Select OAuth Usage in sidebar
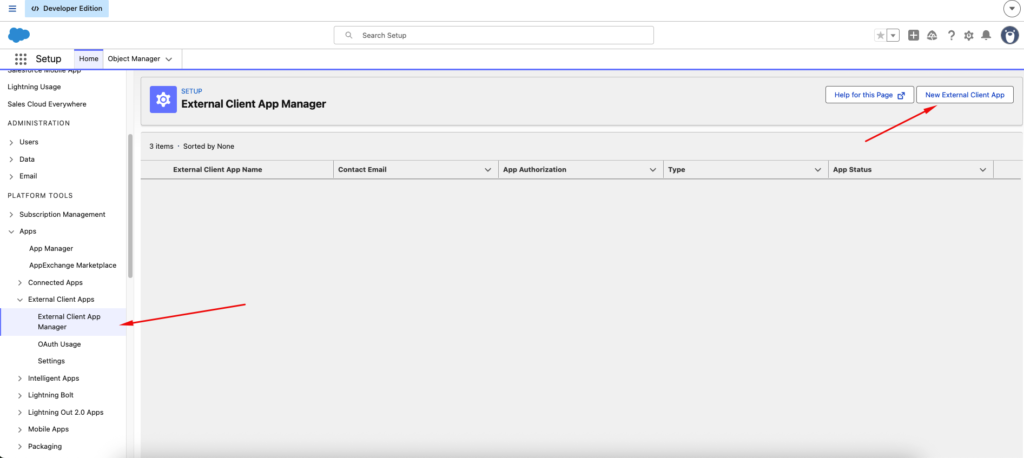Screen dimensions: 1024x458 coord(58,344)
